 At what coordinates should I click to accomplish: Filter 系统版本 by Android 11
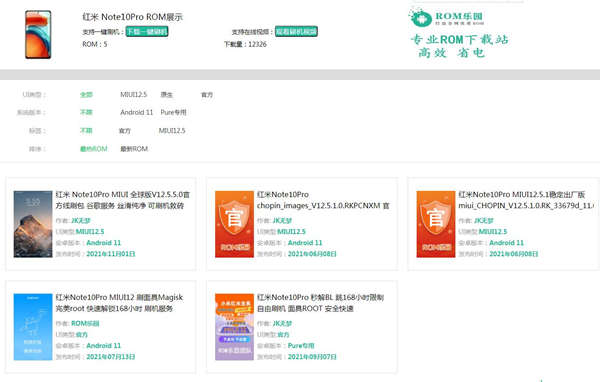click(137, 112)
